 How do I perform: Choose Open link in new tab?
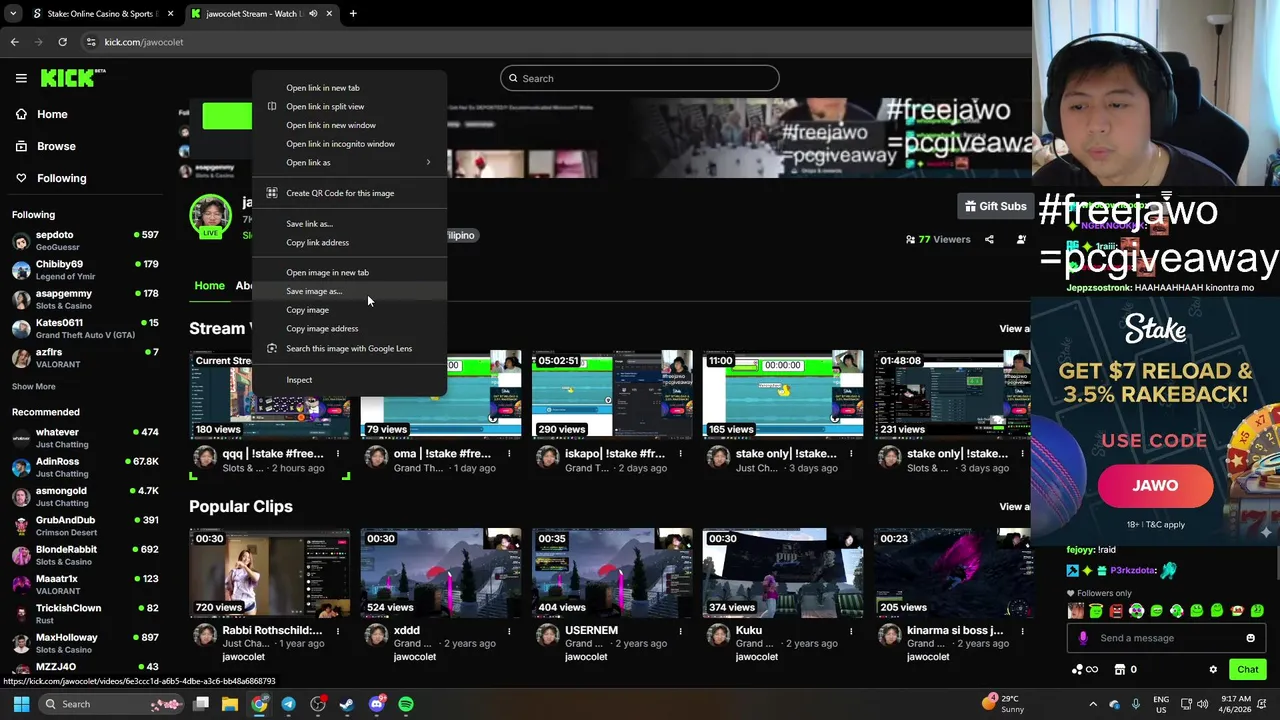pos(349,88)
